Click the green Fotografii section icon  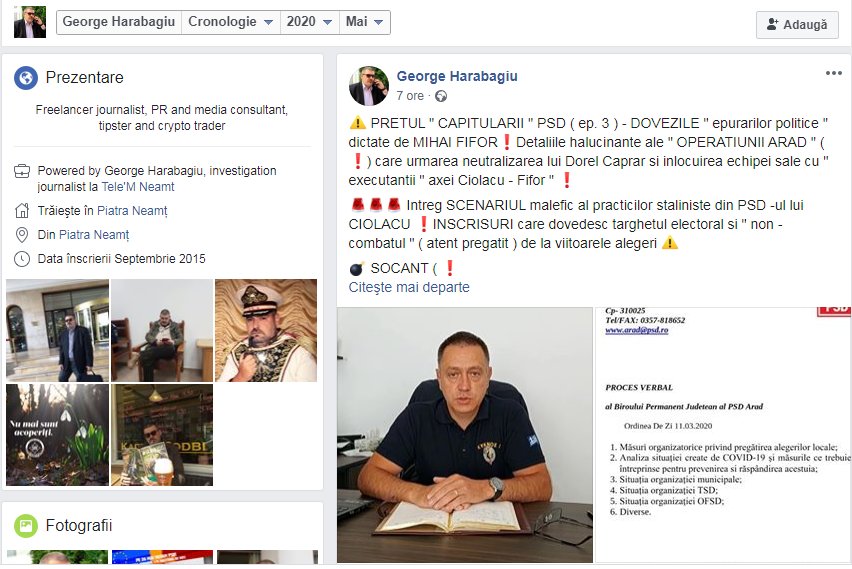(26, 526)
